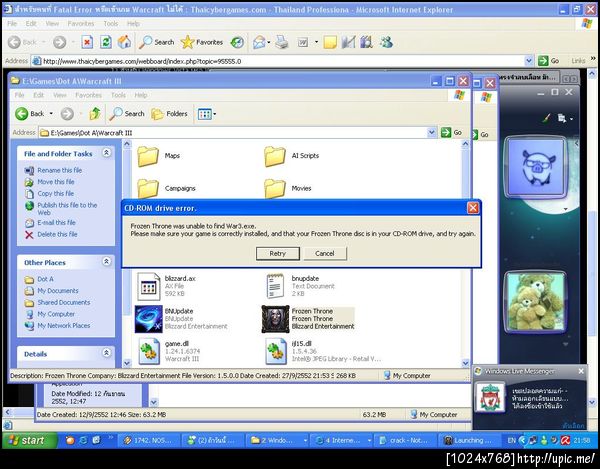
Task: Click the Up folder icon in Explorer toolbar
Action: pyautogui.click(x=95, y=114)
